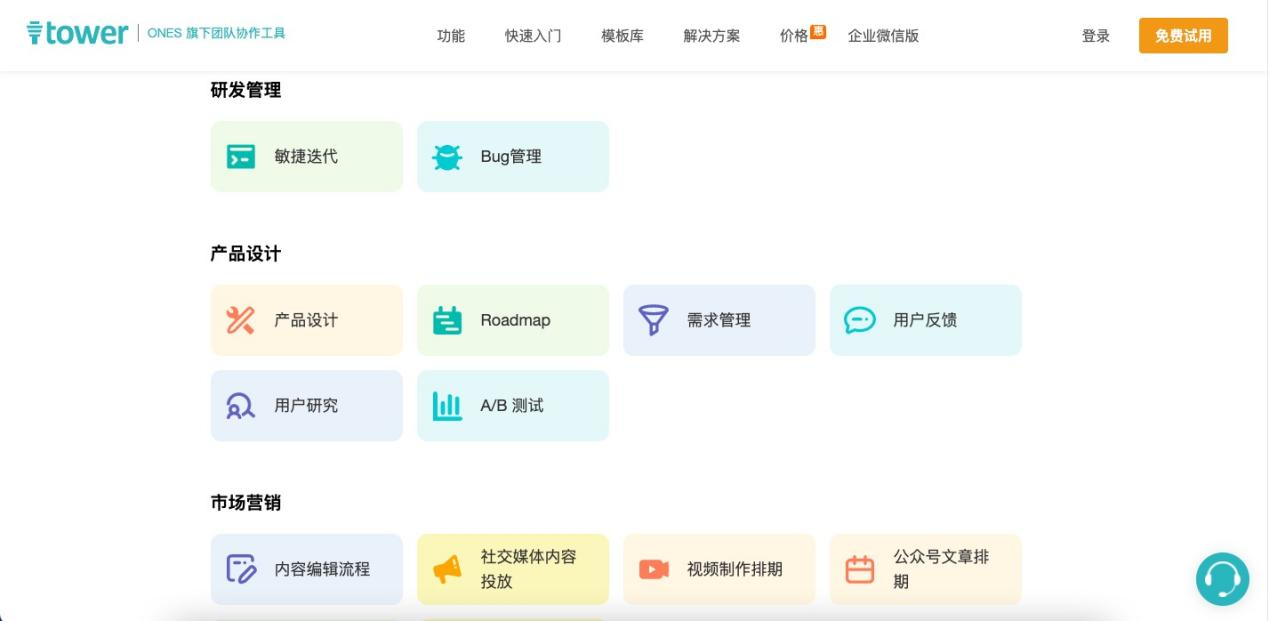Click the pencil-ruler icon on 产品设计 card

pyautogui.click(x=241, y=320)
